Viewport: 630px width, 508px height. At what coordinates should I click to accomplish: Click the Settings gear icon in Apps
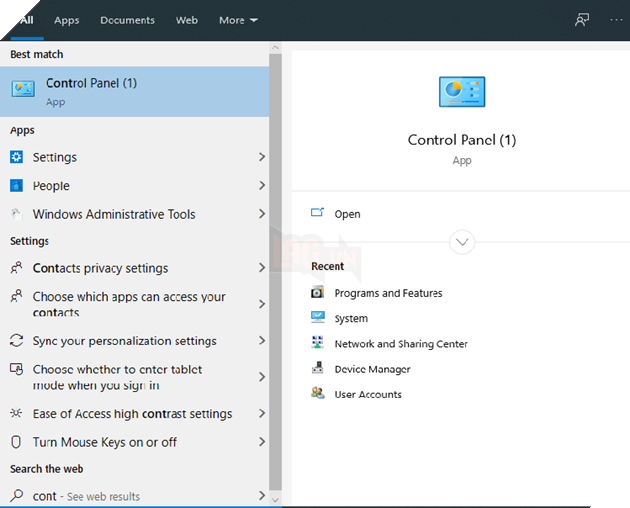point(16,157)
